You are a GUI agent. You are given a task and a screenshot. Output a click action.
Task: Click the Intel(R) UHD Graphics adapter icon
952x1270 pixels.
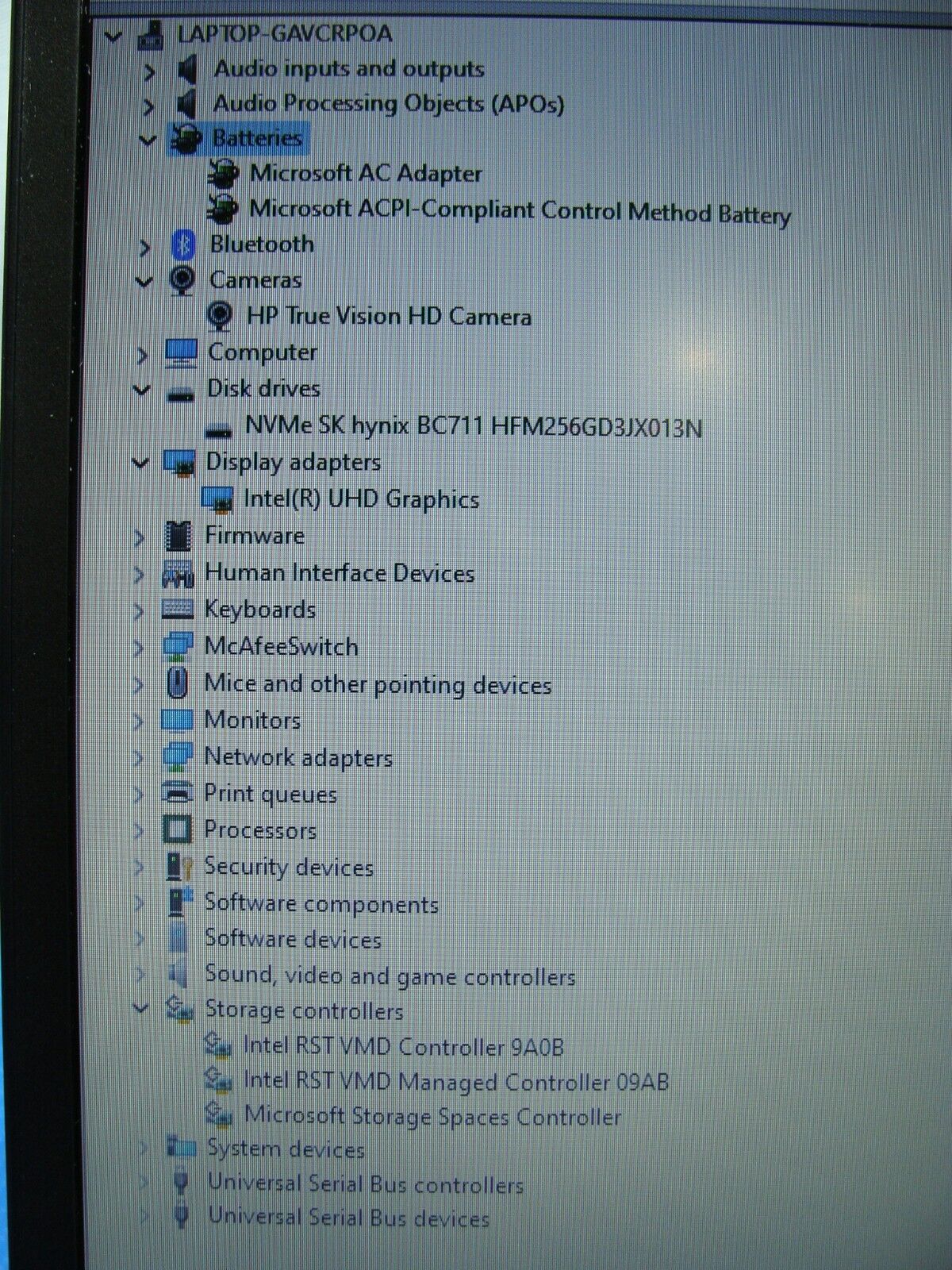[217, 499]
